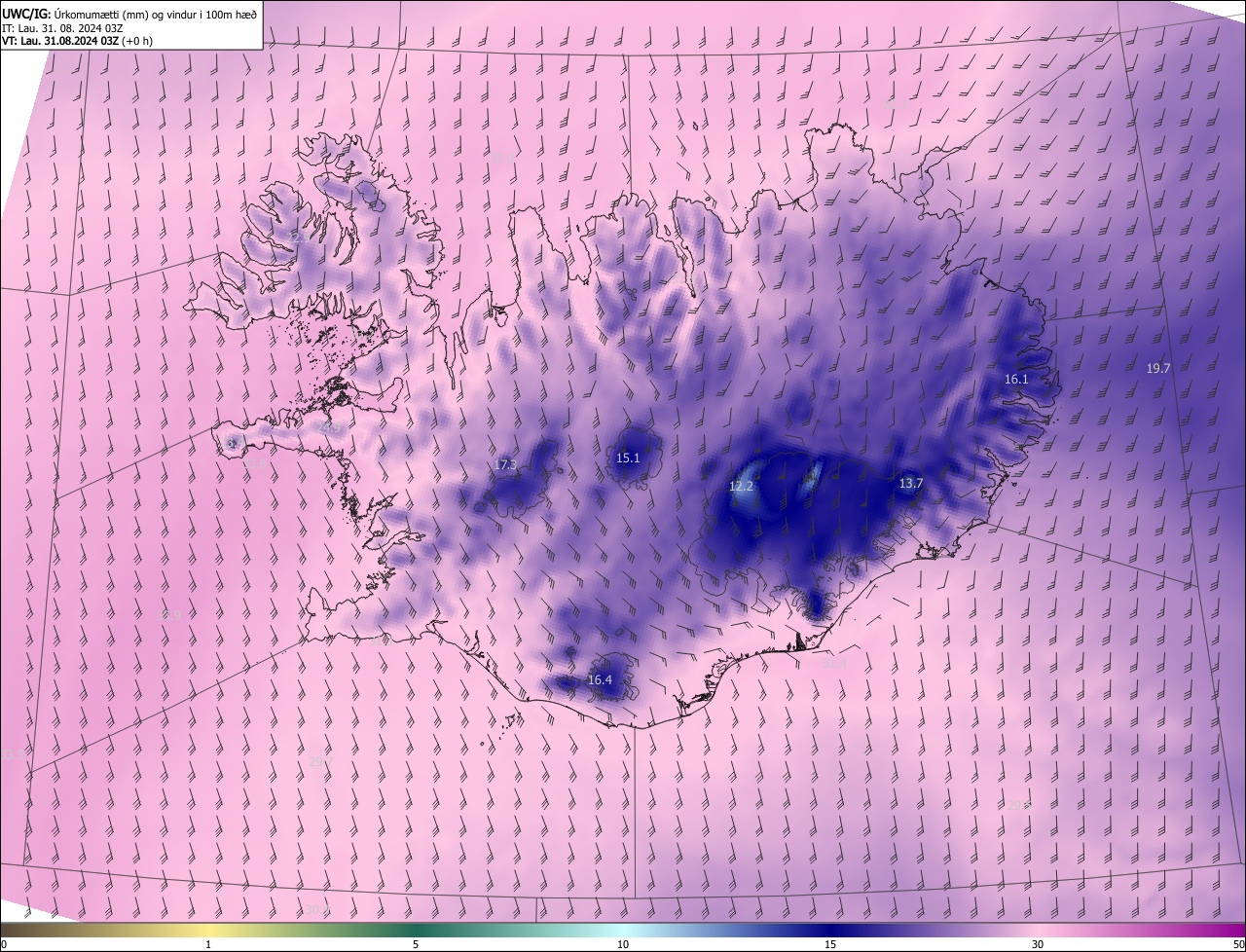The height and width of the screenshot is (952, 1246).
Task: Click the 13.7 value on the map
Action: pyautogui.click(x=910, y=483)
